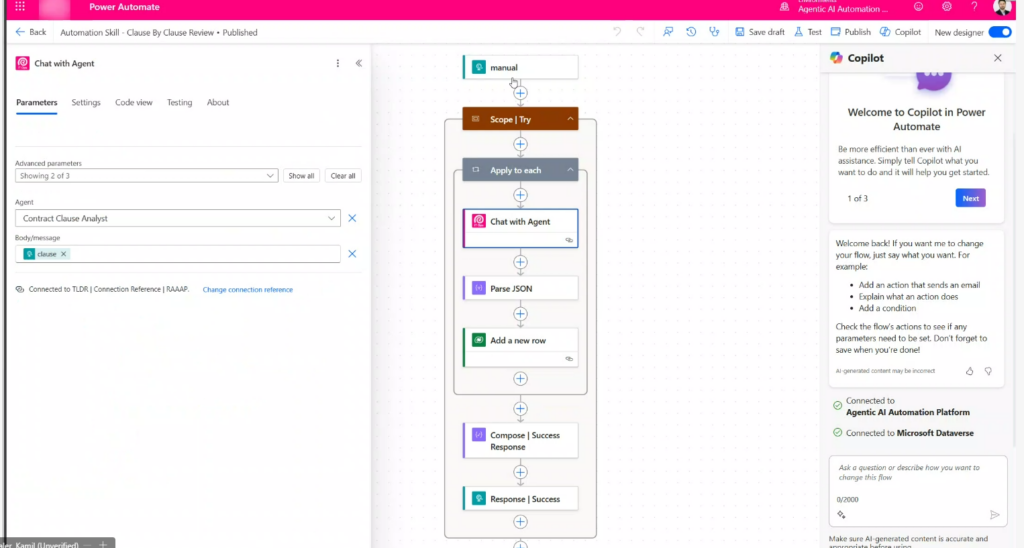Insert step above Chat with Agent

point(520,195)
